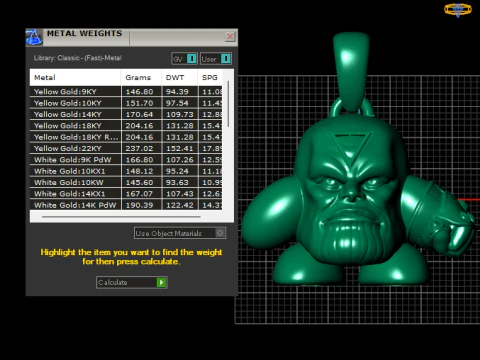
Task: Click the 167.07 grams value
Action: point(139,194)
